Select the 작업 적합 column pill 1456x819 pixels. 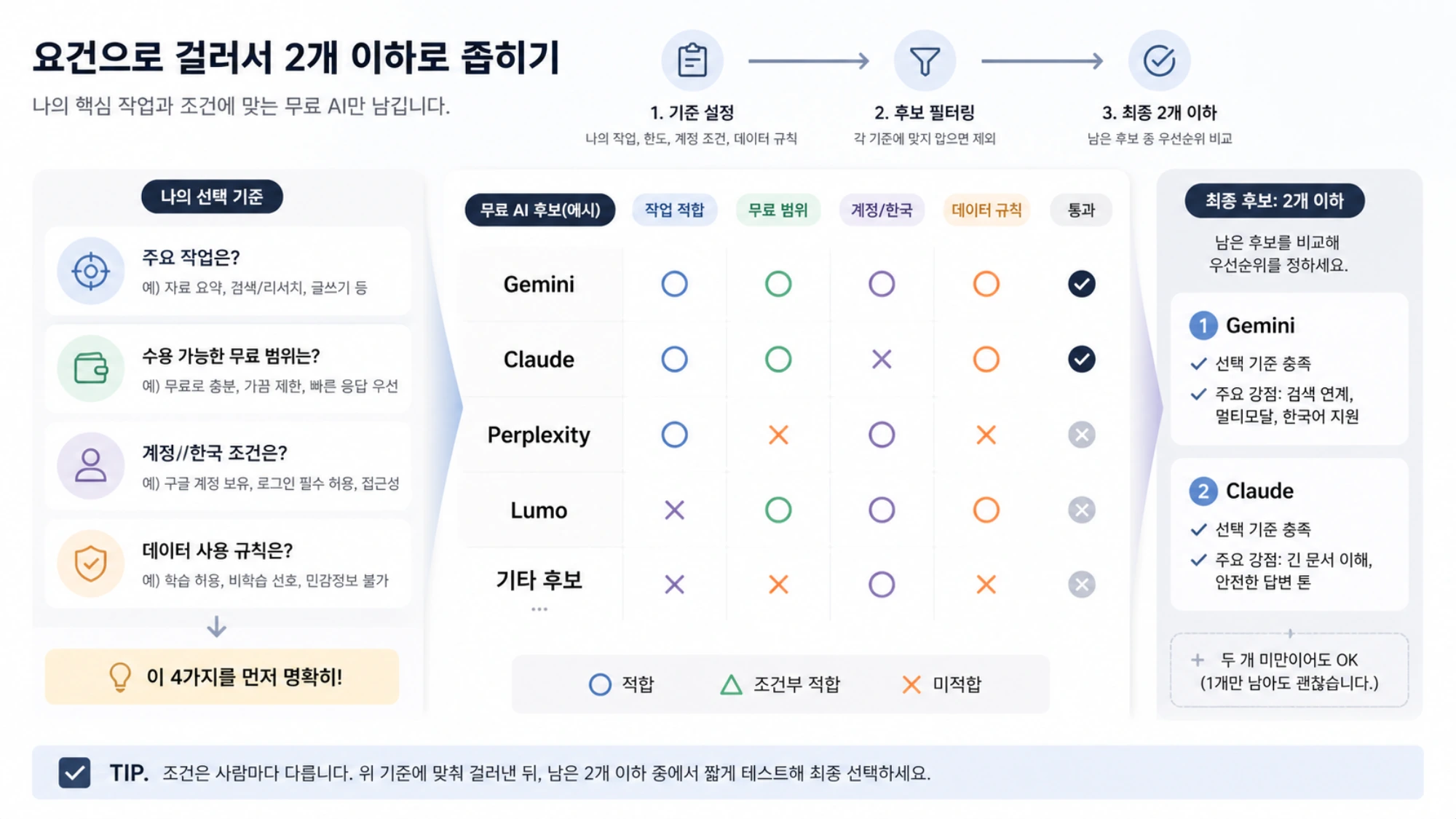click(x=674, y=210)
